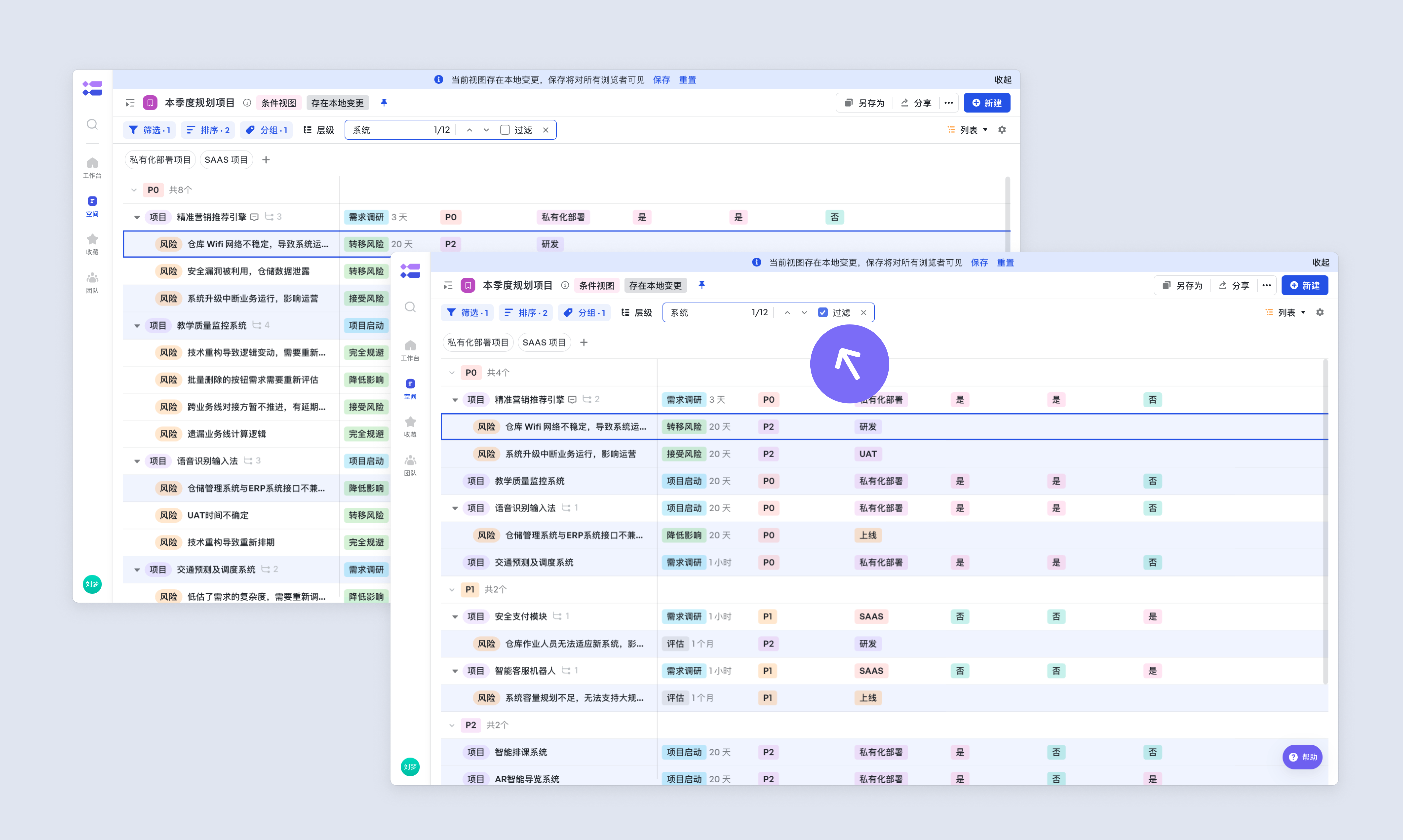
Task: Collapse 教学质量监控系统 project in the back window
Action: (x=137, y=326)
